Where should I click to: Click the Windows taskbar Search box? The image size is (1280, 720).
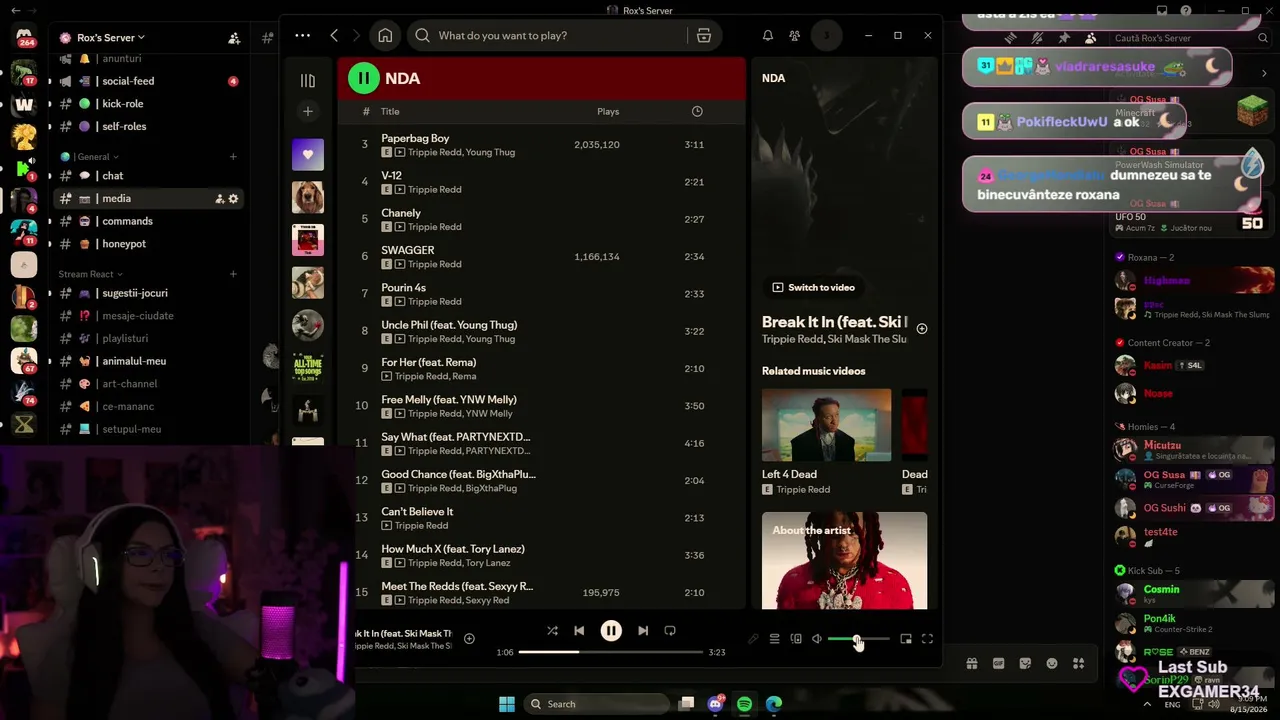597,704
